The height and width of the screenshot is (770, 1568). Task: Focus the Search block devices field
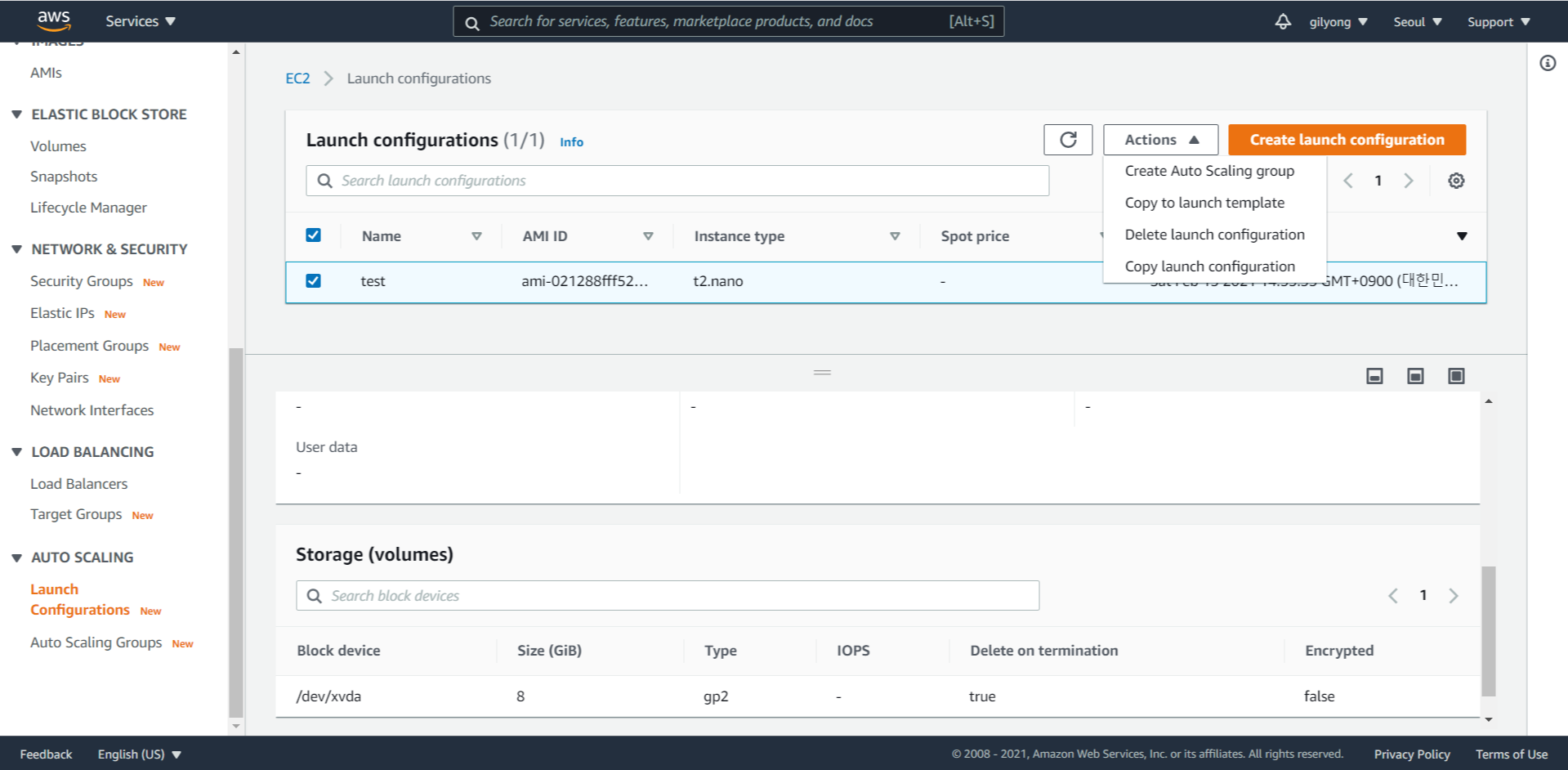pos(668,596)
